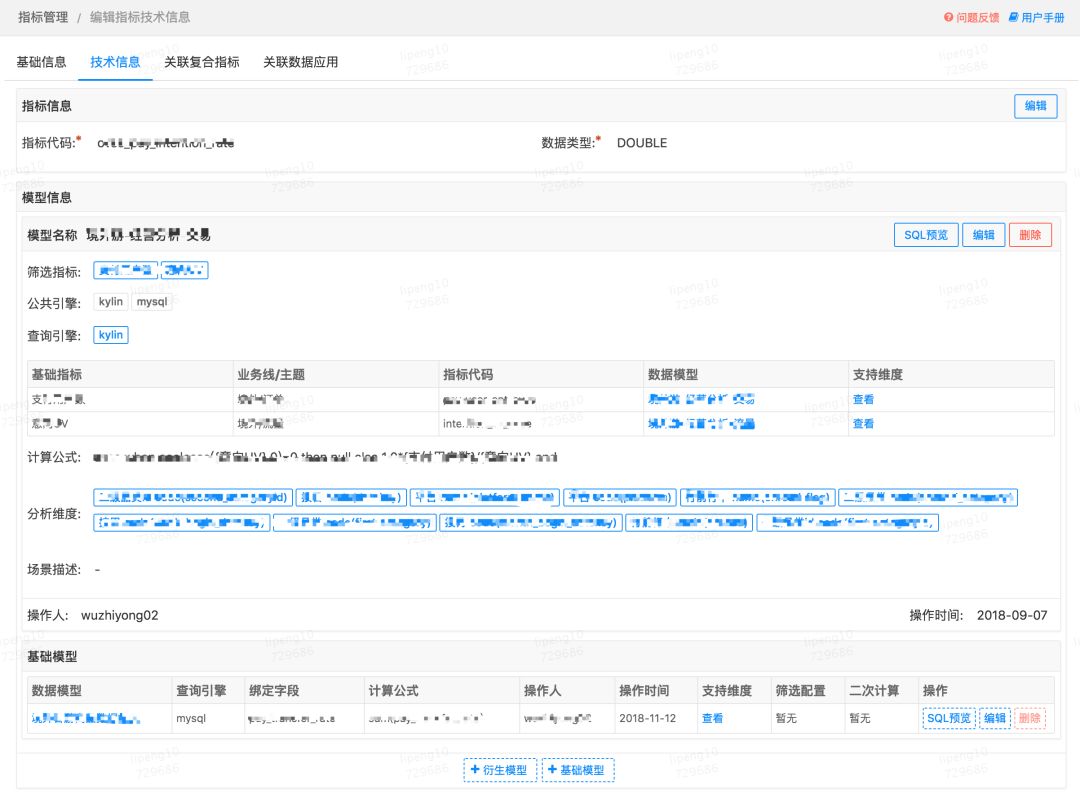Select the kylin tag under 查询引擎

click(111, 335)
